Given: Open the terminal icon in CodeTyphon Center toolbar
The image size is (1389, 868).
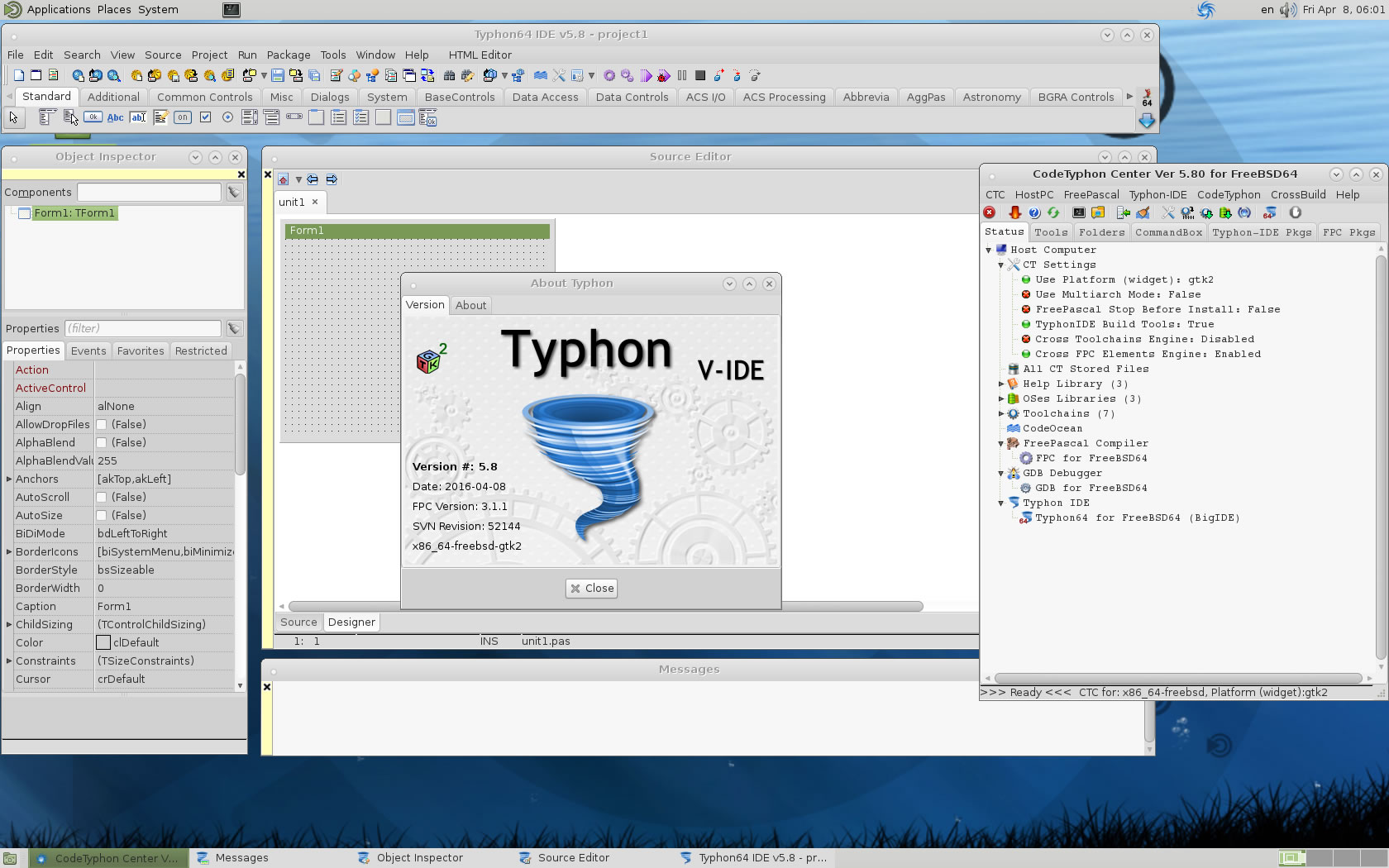Looking at the screenshot, I should point(1079,212).
